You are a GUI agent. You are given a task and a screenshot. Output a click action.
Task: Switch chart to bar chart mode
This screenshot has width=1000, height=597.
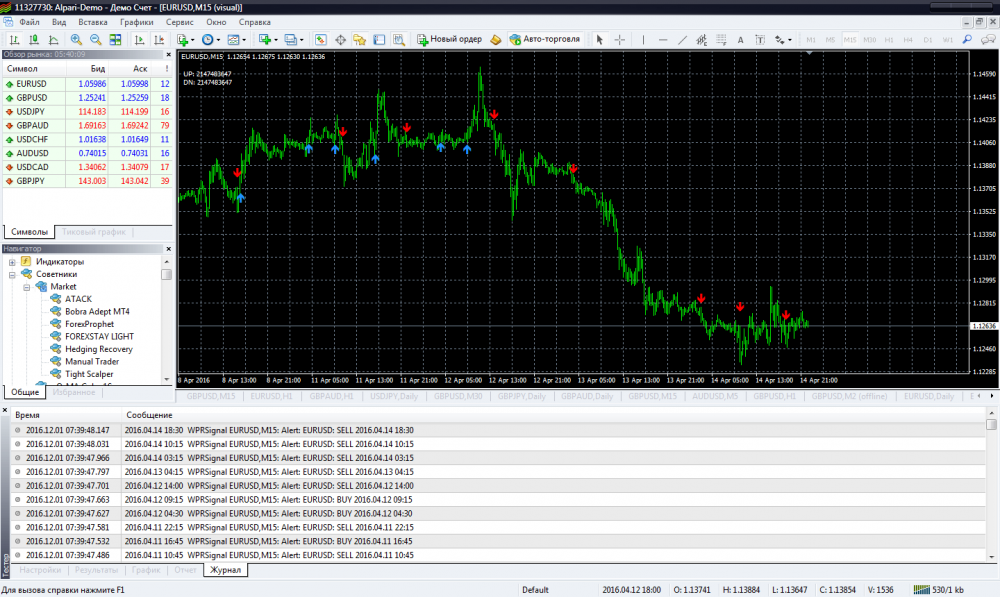tap(14, 40)
